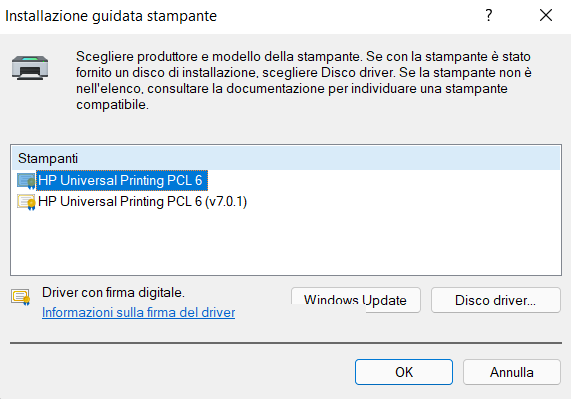Click the digital signature icon near Driver con firma
Viewport: 571px width, 399px height.
[x=20, y=297]
